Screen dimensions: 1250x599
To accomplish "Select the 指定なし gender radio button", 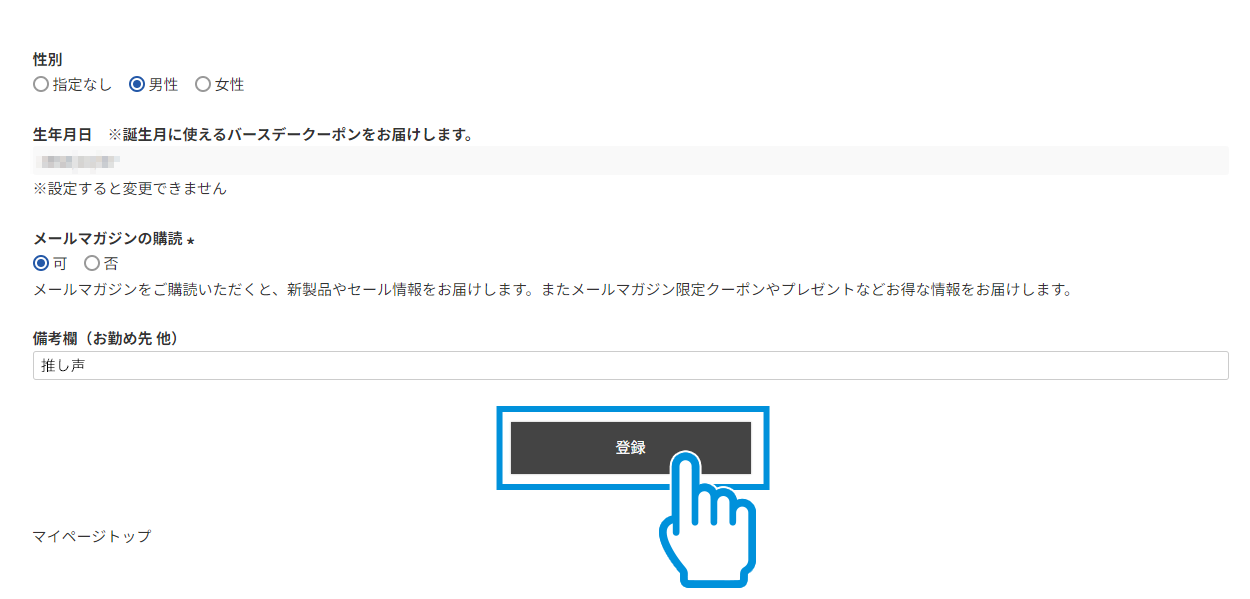I will 41,85.
